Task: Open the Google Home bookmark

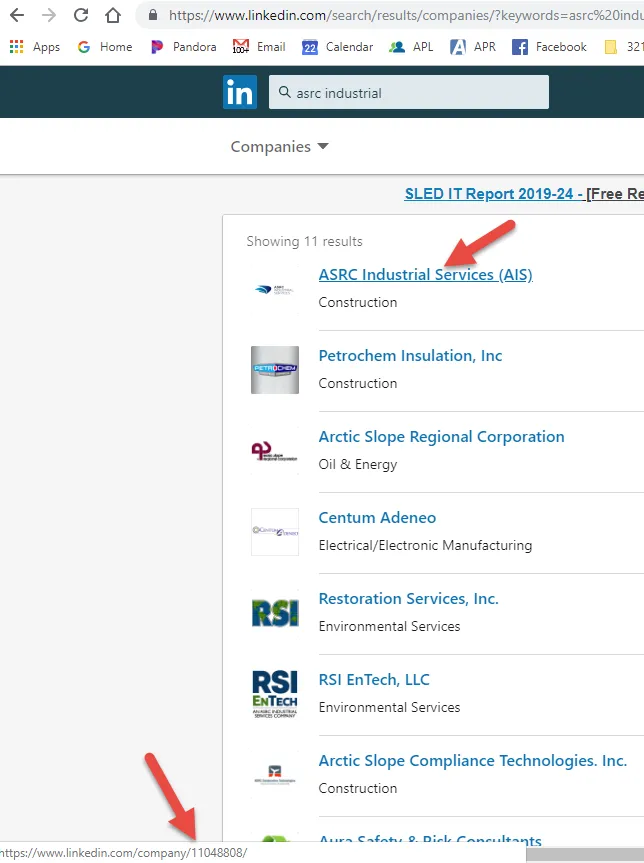Action: pyautogui.click(x=105, y=47)
